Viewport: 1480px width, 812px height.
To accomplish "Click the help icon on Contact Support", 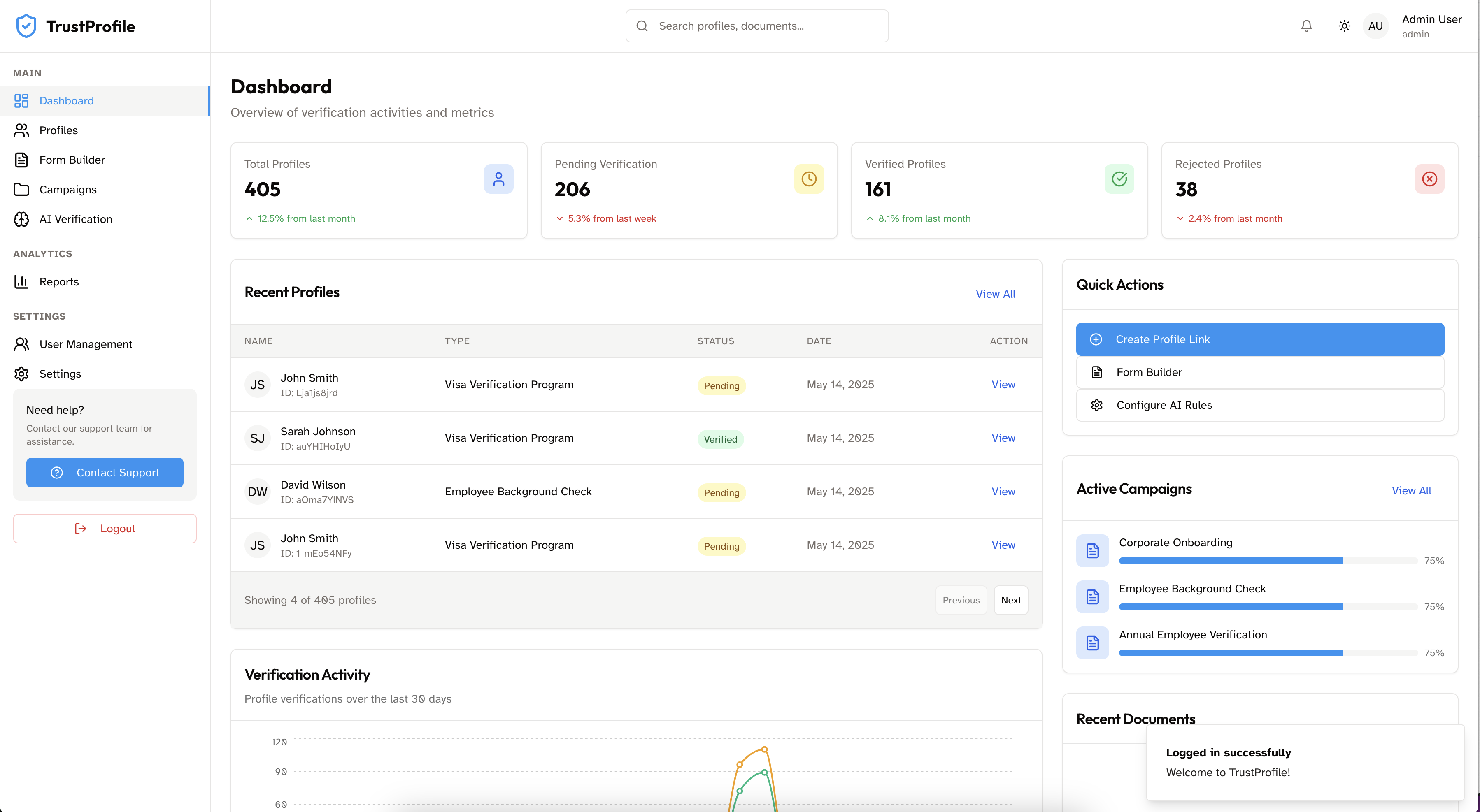I will [57, 473].
